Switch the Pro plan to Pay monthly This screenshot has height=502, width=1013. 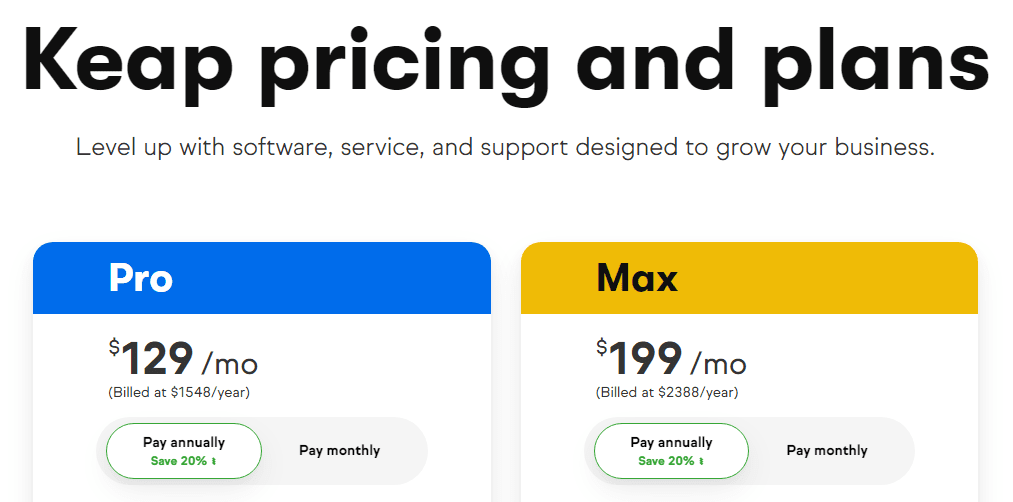[339, 451]
